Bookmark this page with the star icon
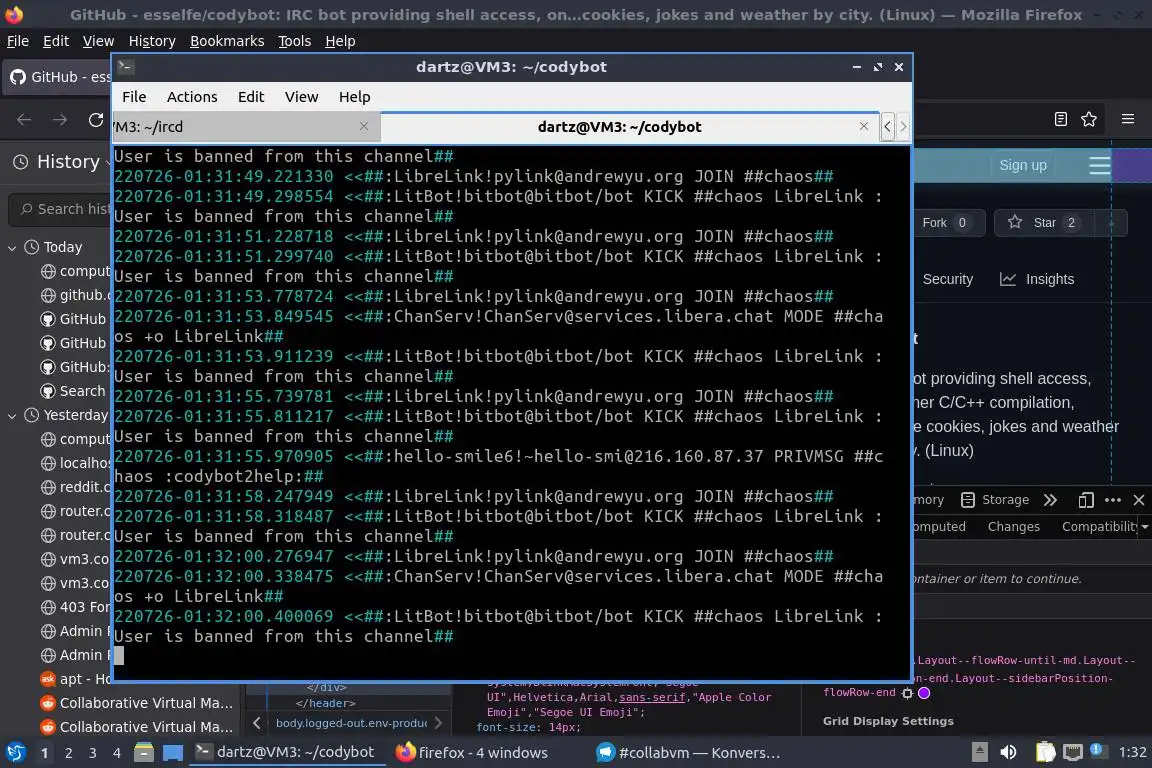Viewport: 1152px width, 768px height. point(1089,119)
